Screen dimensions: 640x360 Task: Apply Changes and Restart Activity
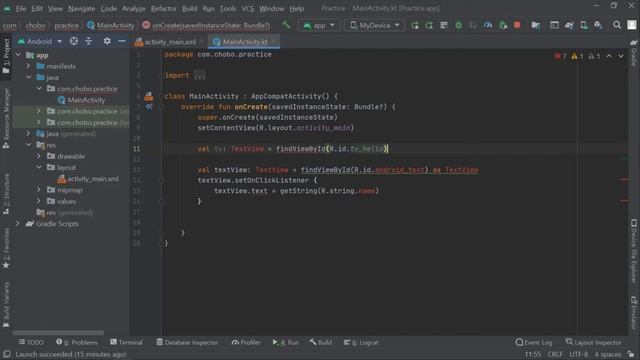coord(429,25)
